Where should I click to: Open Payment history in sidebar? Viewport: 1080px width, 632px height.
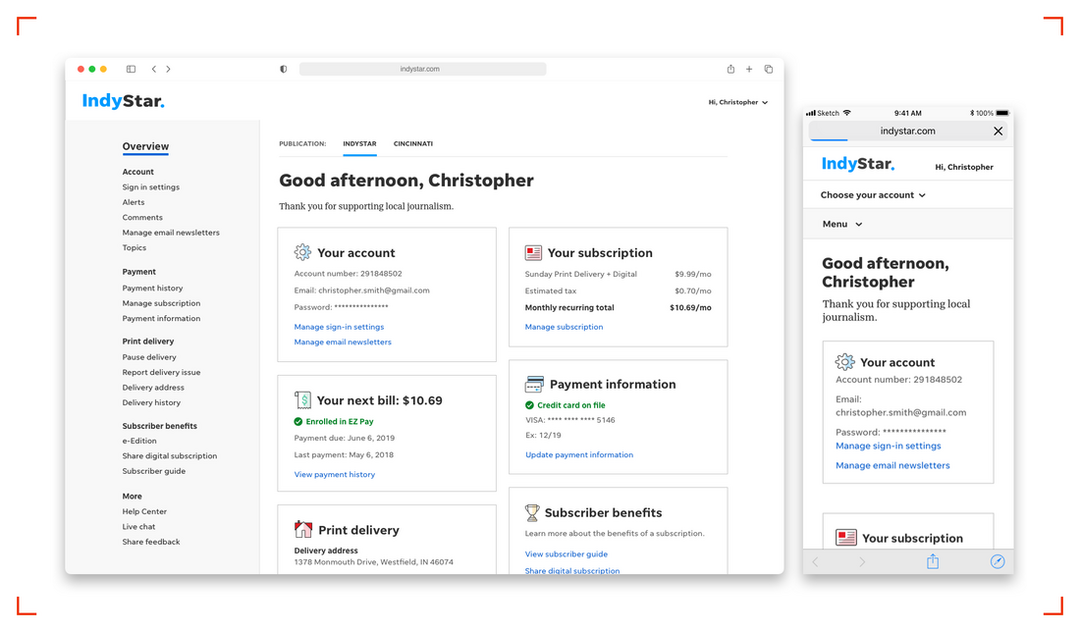click(152, 288)
